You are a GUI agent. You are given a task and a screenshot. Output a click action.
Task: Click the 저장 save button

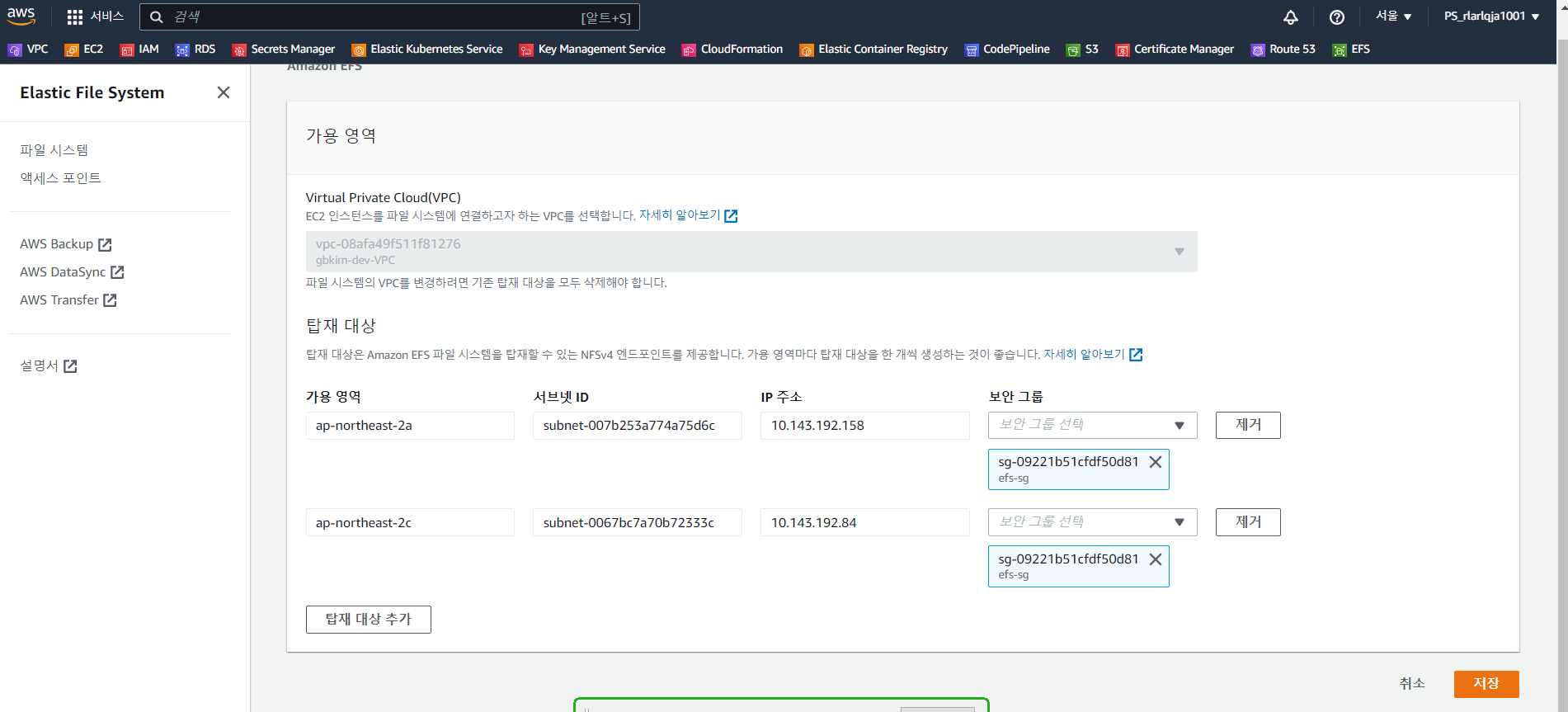tap(1486, 684)
